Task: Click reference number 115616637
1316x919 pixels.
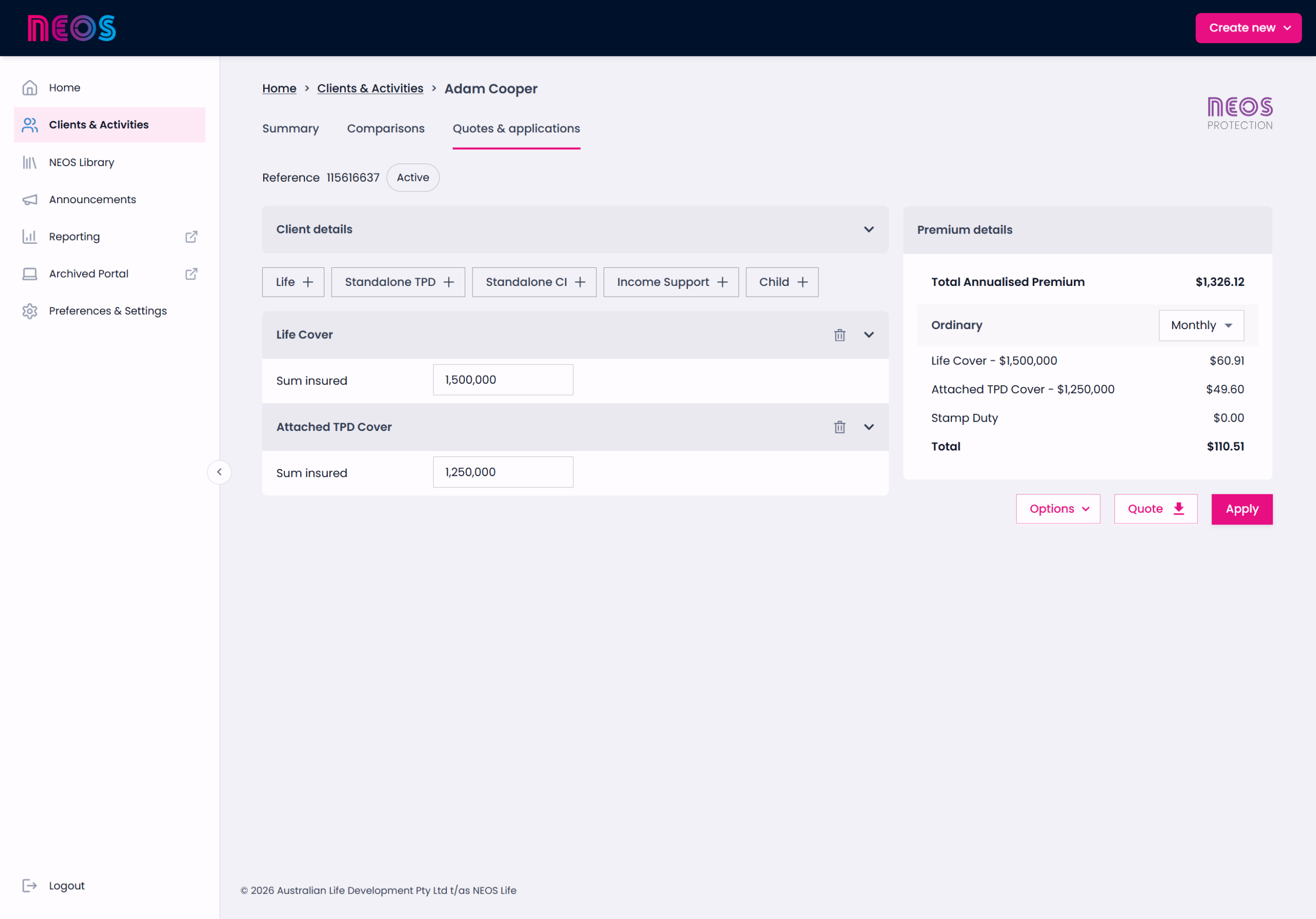Action: (353, 178)
